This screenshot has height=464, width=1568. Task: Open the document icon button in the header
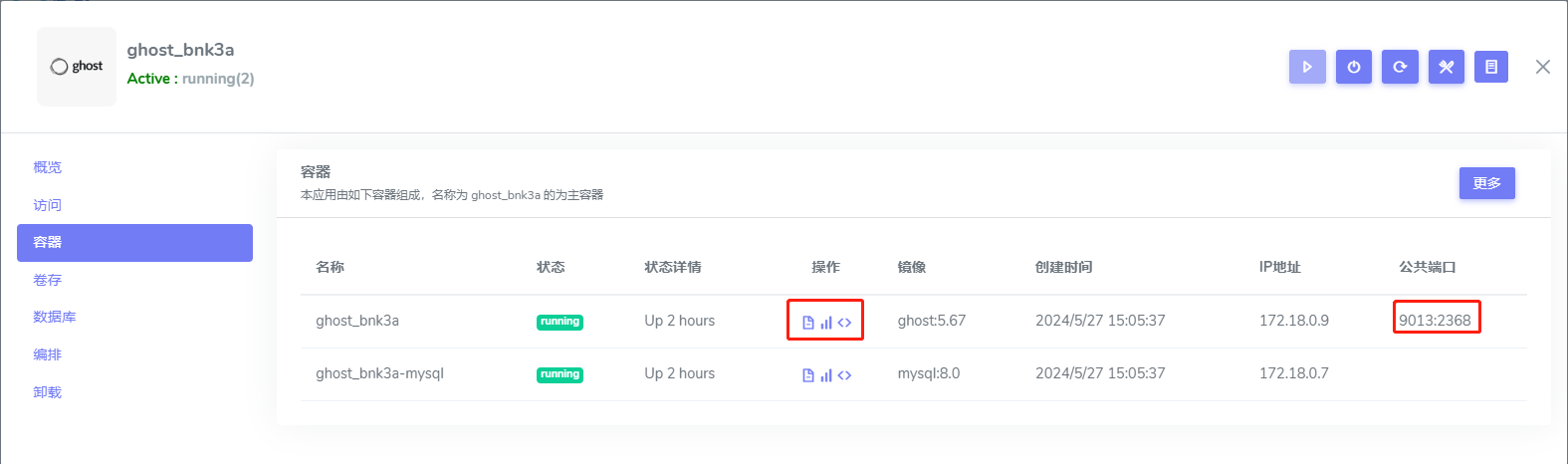(1490, 67)
